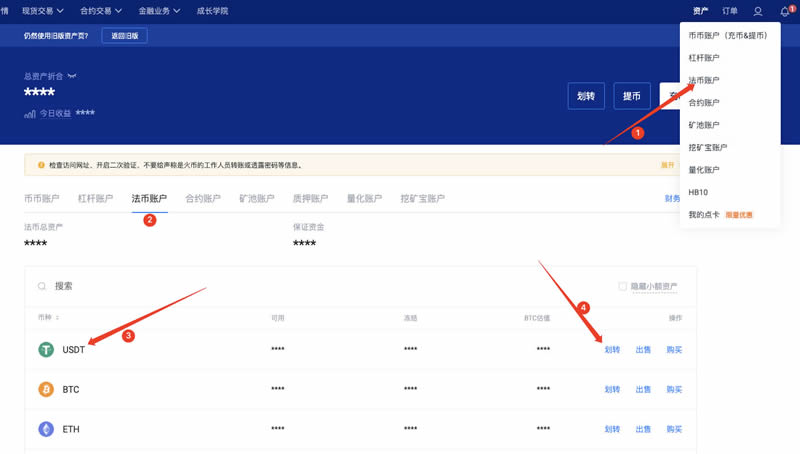Click into the 搜索 search field
This screenshot has height=454, width=800.
pyautogui.click(x=300, y=286)
